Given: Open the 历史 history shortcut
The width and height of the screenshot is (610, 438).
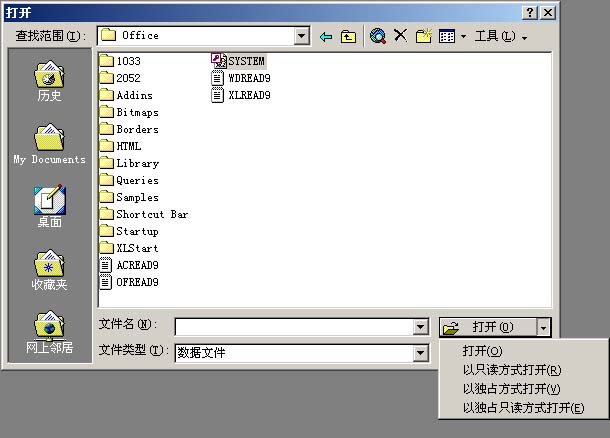Looking at the screenshot, I should point(49,81).
